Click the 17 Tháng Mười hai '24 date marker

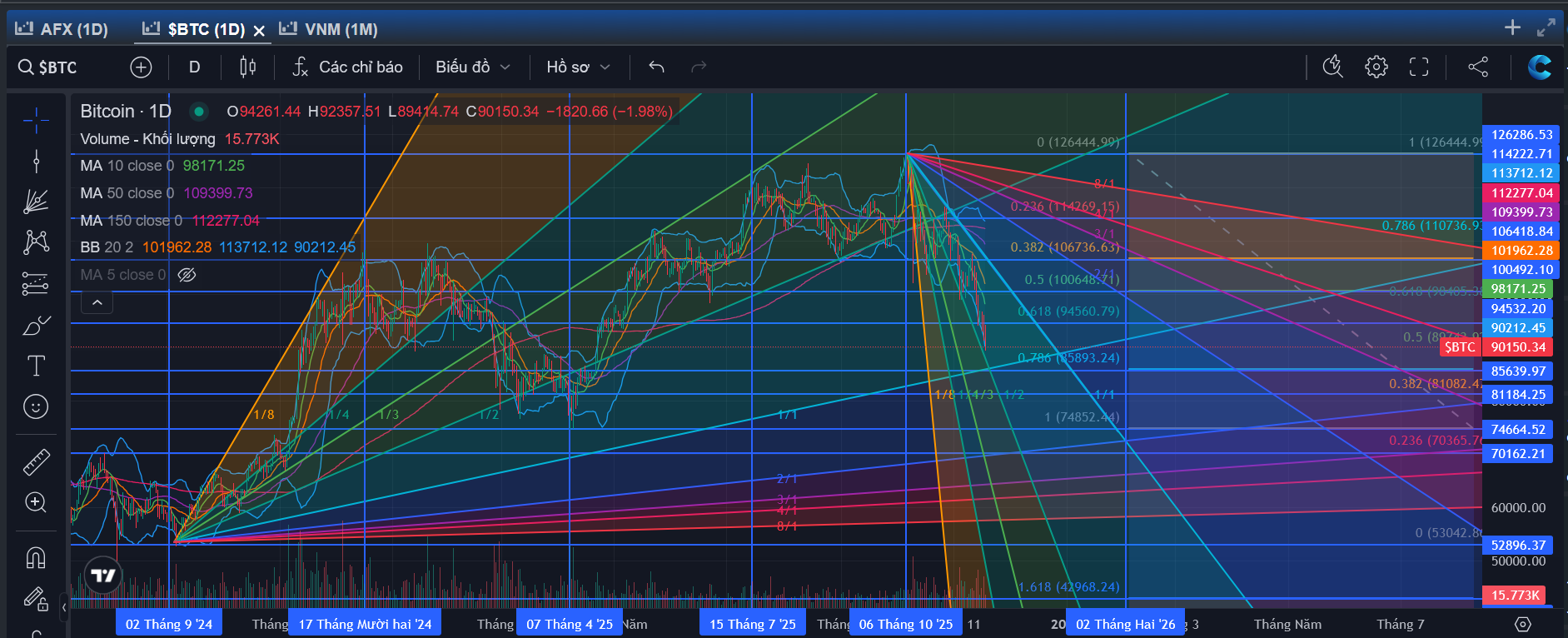click(x=366, y=624)
